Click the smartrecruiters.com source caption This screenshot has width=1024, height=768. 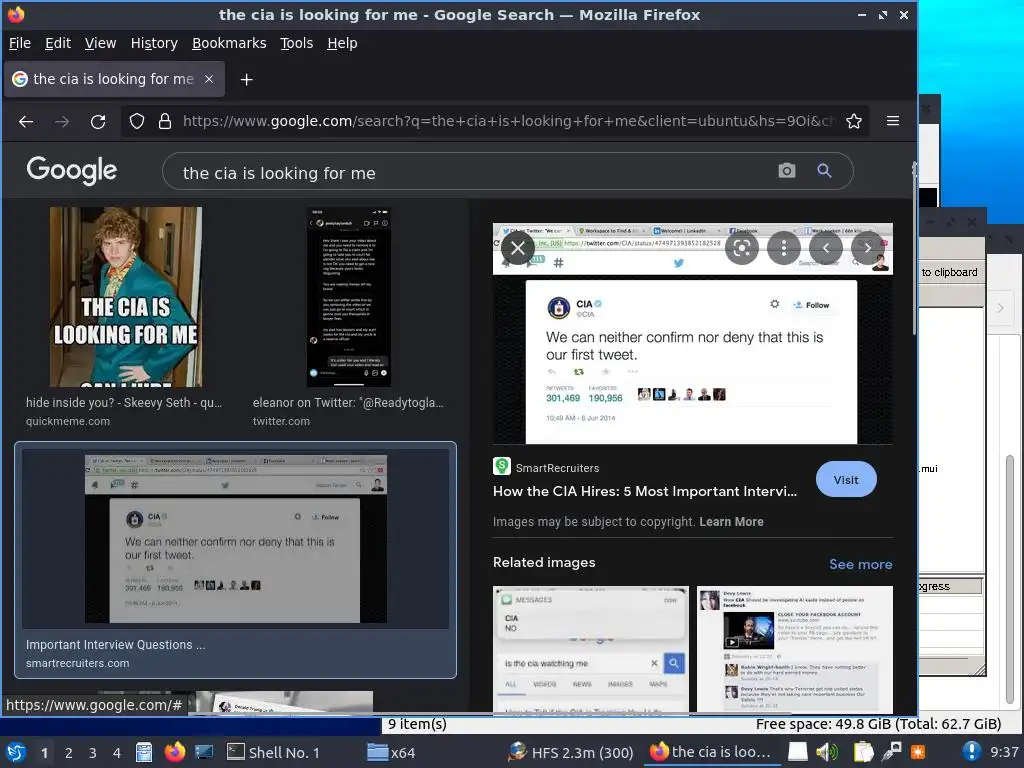[x=78, y=664]
